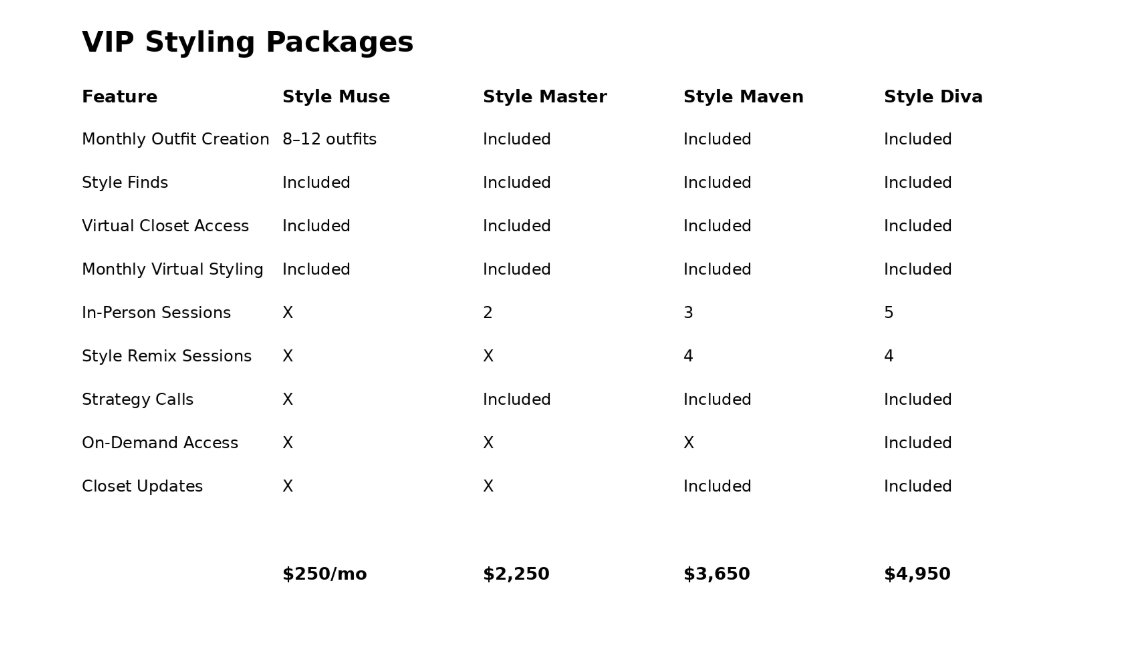The width and height of the screenshot is (1146, 664).
Task: Click the Monthly Outfit Creation row label
Action: pyautogui.click(x=175, y=140)
